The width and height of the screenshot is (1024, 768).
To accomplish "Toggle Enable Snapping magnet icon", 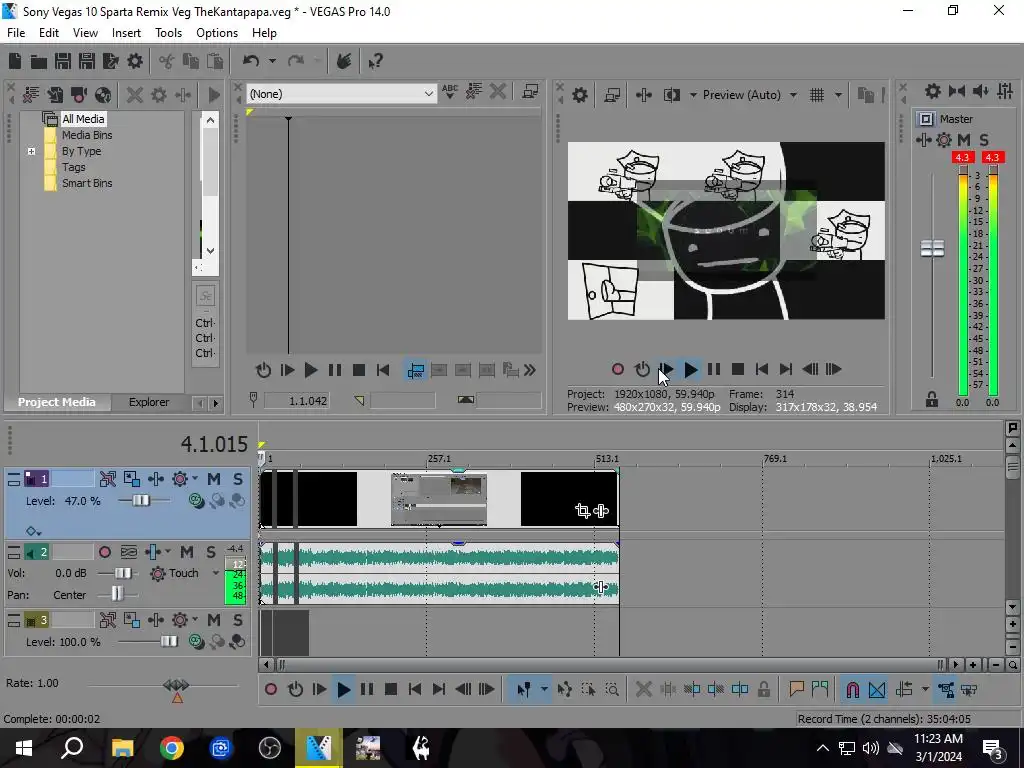I will pos(852,689).
